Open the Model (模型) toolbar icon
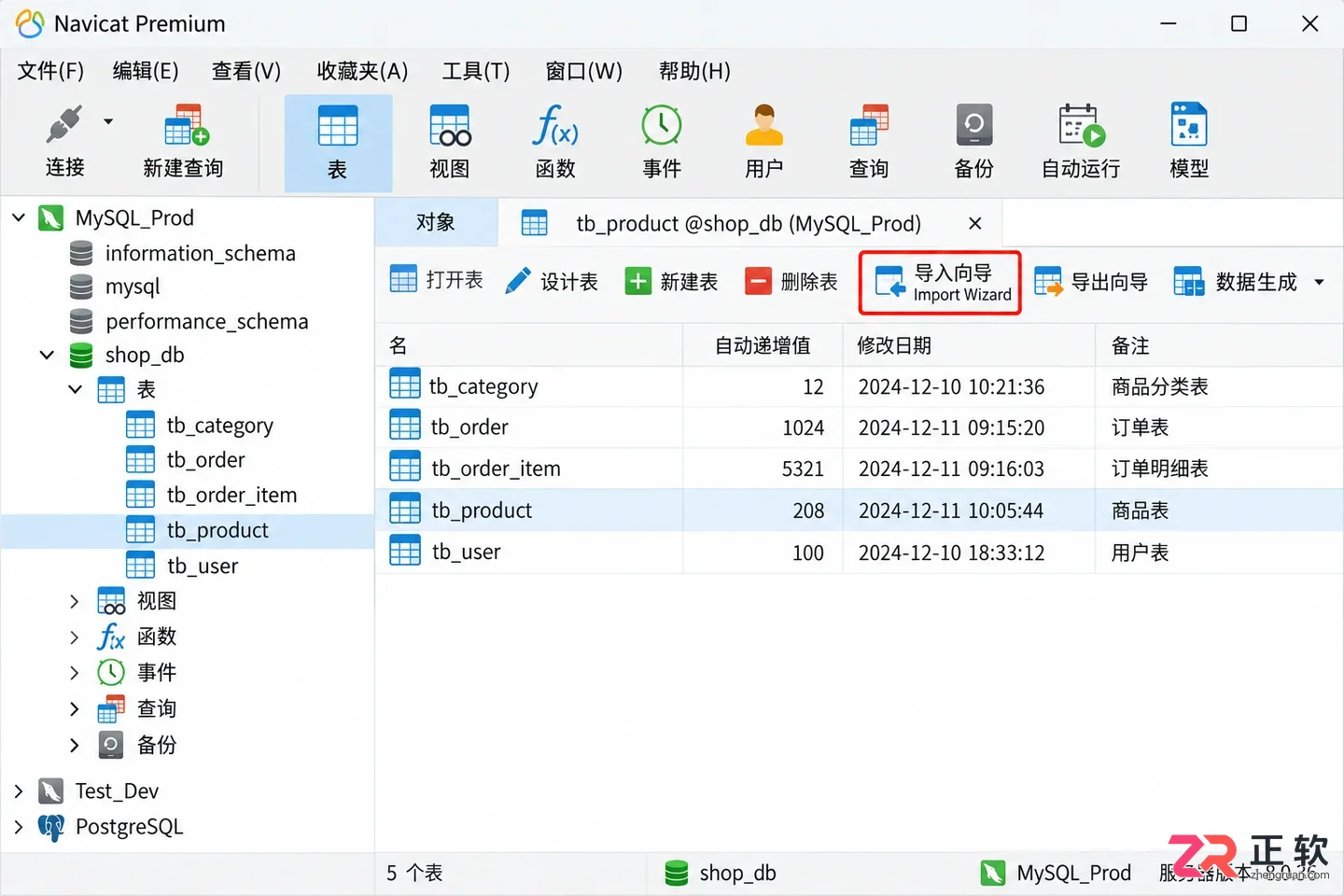This screenshot has height=896, width=1344. (x=1189, y=125)
